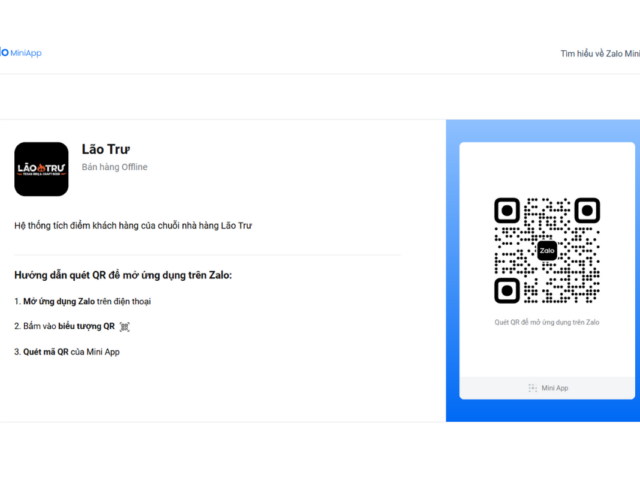This screenshot has height=480, width=640.
Task: Click the Mini App grid icon in footer
Action: tap(533, 388)
